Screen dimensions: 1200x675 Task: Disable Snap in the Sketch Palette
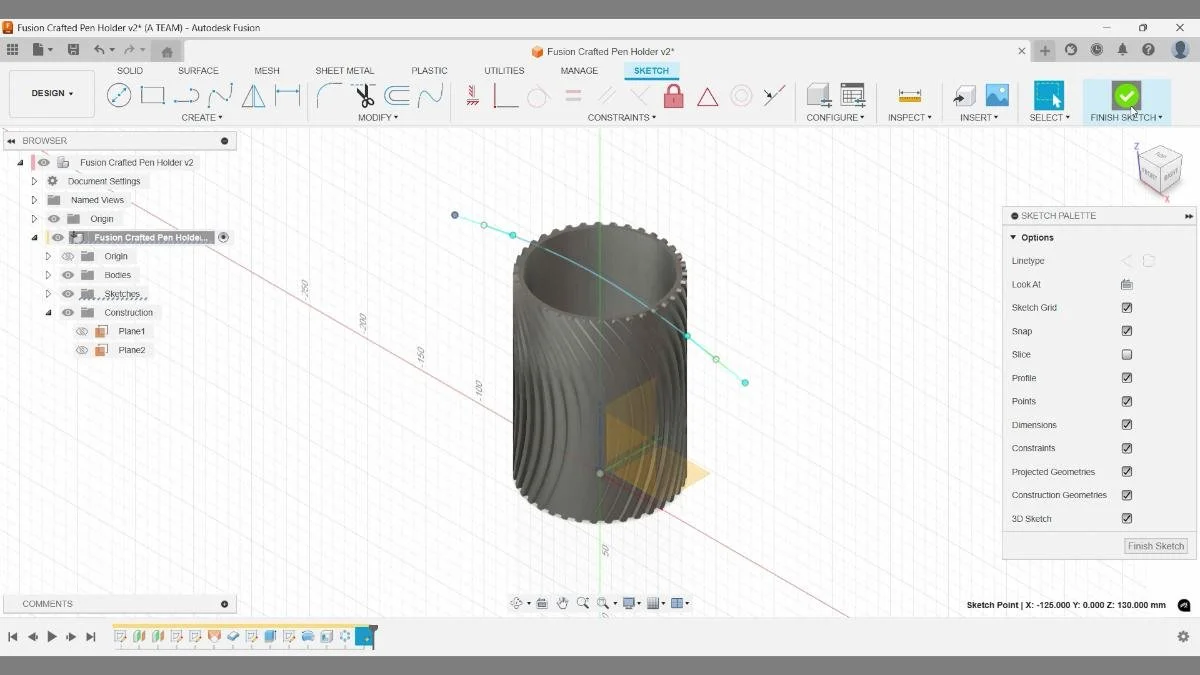1127,330
